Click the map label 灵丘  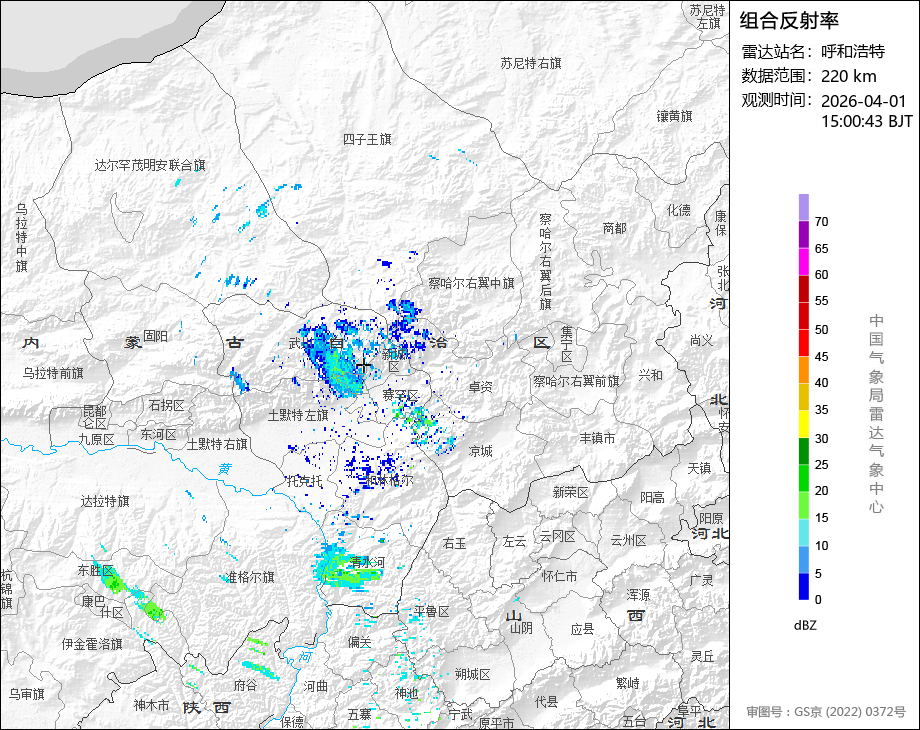702,657
